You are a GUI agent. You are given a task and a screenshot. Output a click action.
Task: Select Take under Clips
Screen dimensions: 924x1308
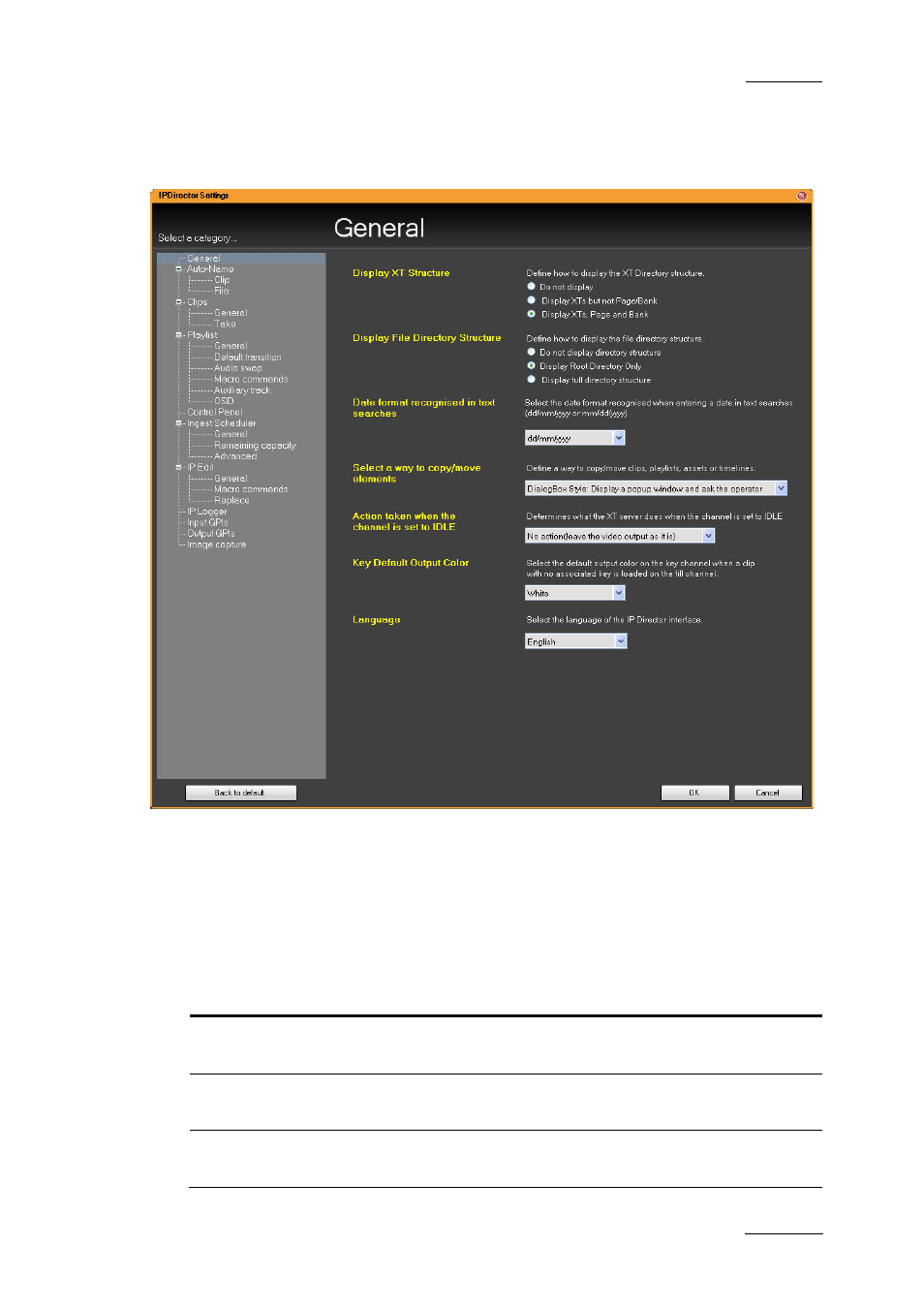225,325
